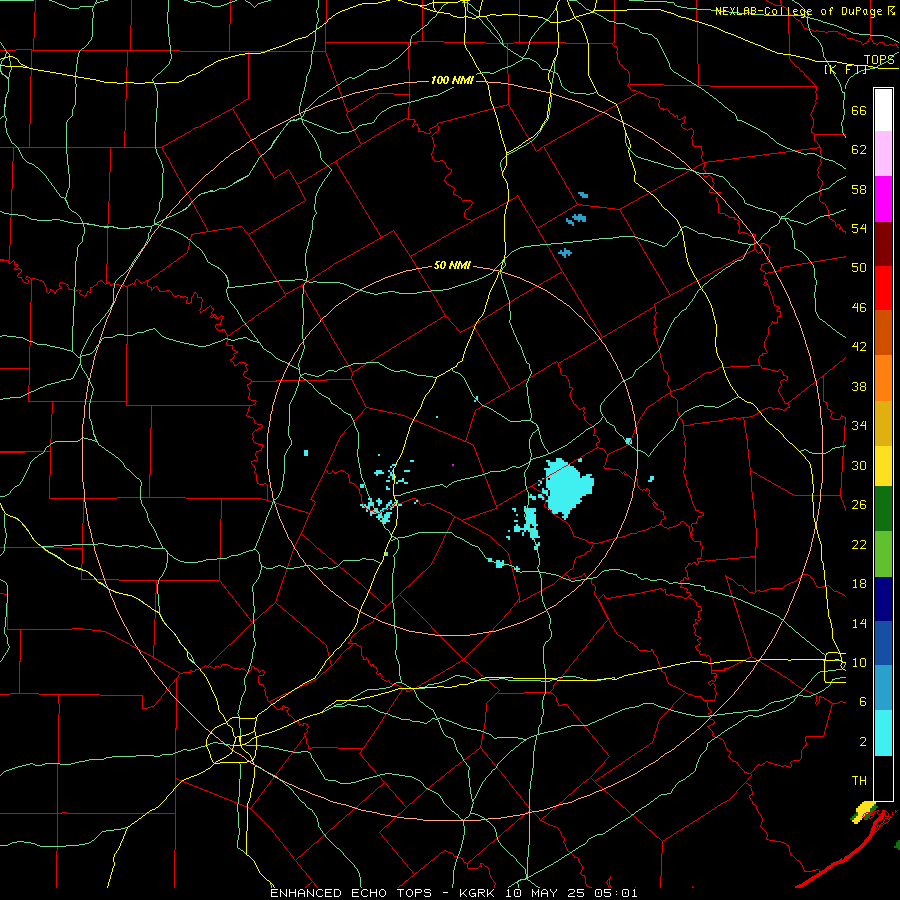900x900 pixels.
Task: Click the navy 22 kft legend swatch
Action: click(x=883, y=599)
